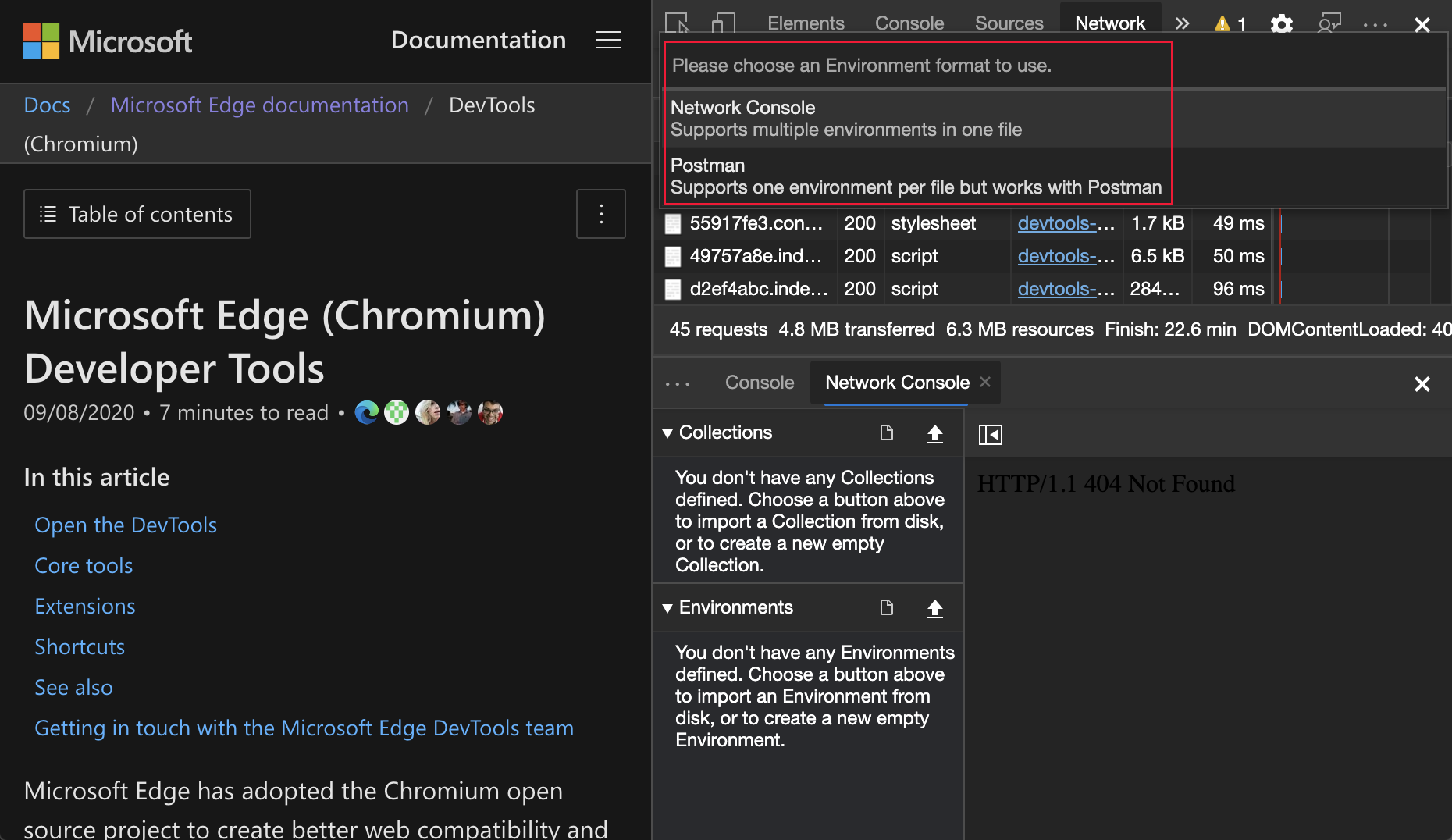Collapse the Collections section
Image resolution: width=1452 pixels, height=840 pixels.
(667, 433)
